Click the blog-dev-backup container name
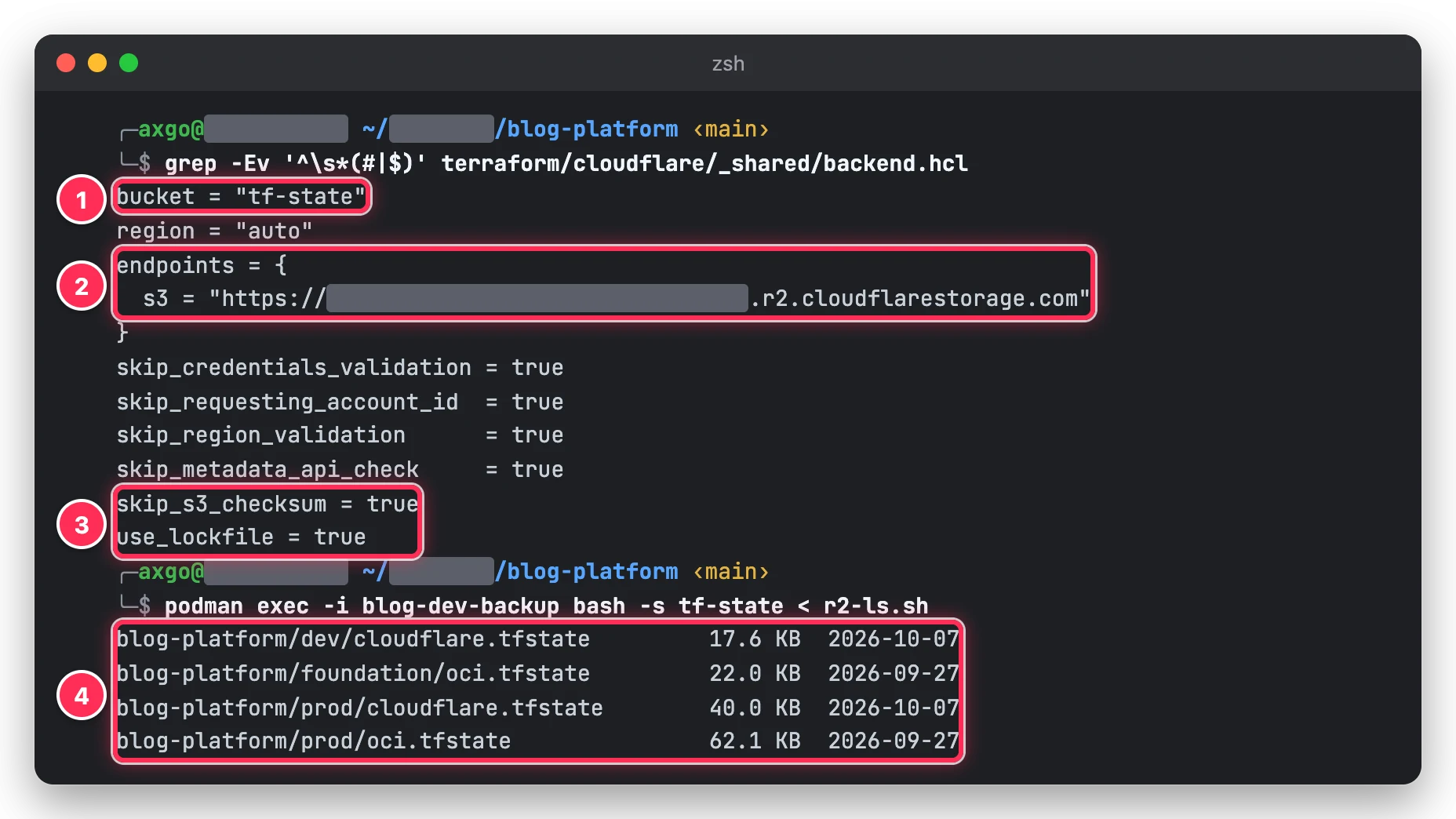Screen dimensions: 1456x819 (x=460, y=606)
